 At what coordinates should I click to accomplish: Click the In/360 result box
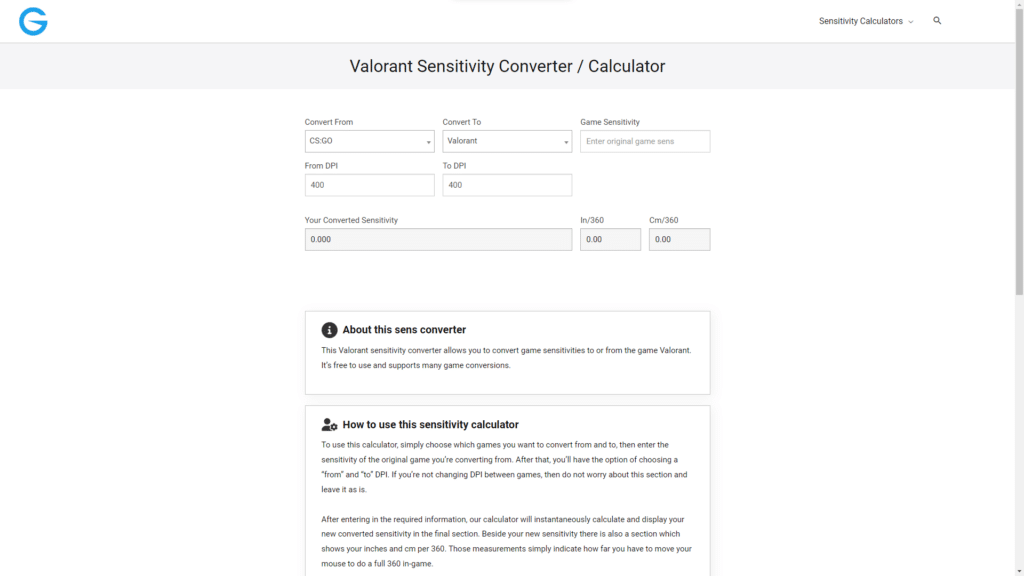point(610,239)
